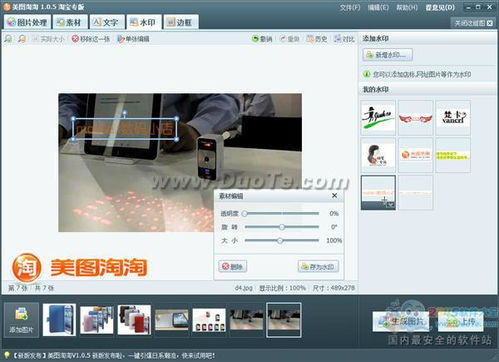
Task: Select the yellow text watermark thumbnail
Action: [x=453, y=155]
